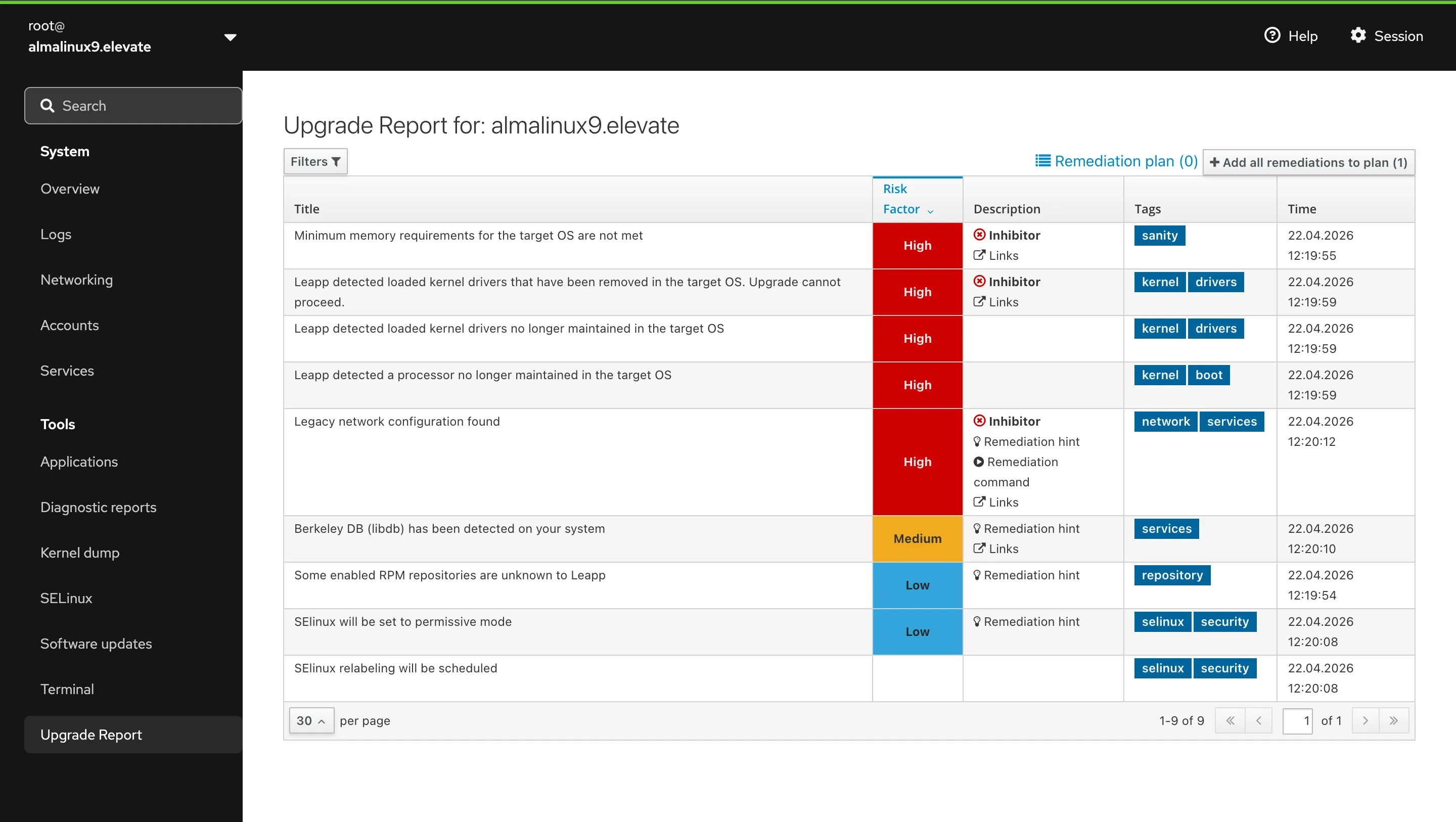Image resolution: width=1456 pixels, height=822 pixels.
Task: Click Low risk cell for RPM repositories
Action: (918, 585)
